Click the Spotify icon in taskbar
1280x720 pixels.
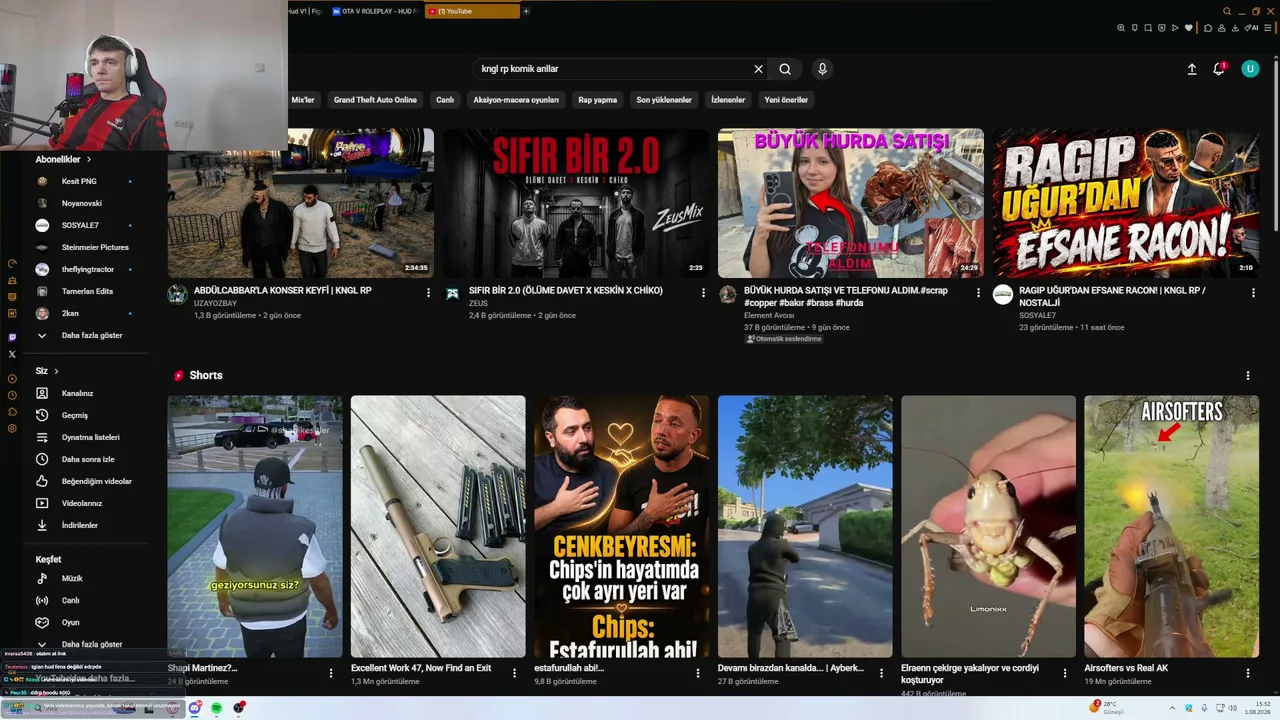click(217, 708)
